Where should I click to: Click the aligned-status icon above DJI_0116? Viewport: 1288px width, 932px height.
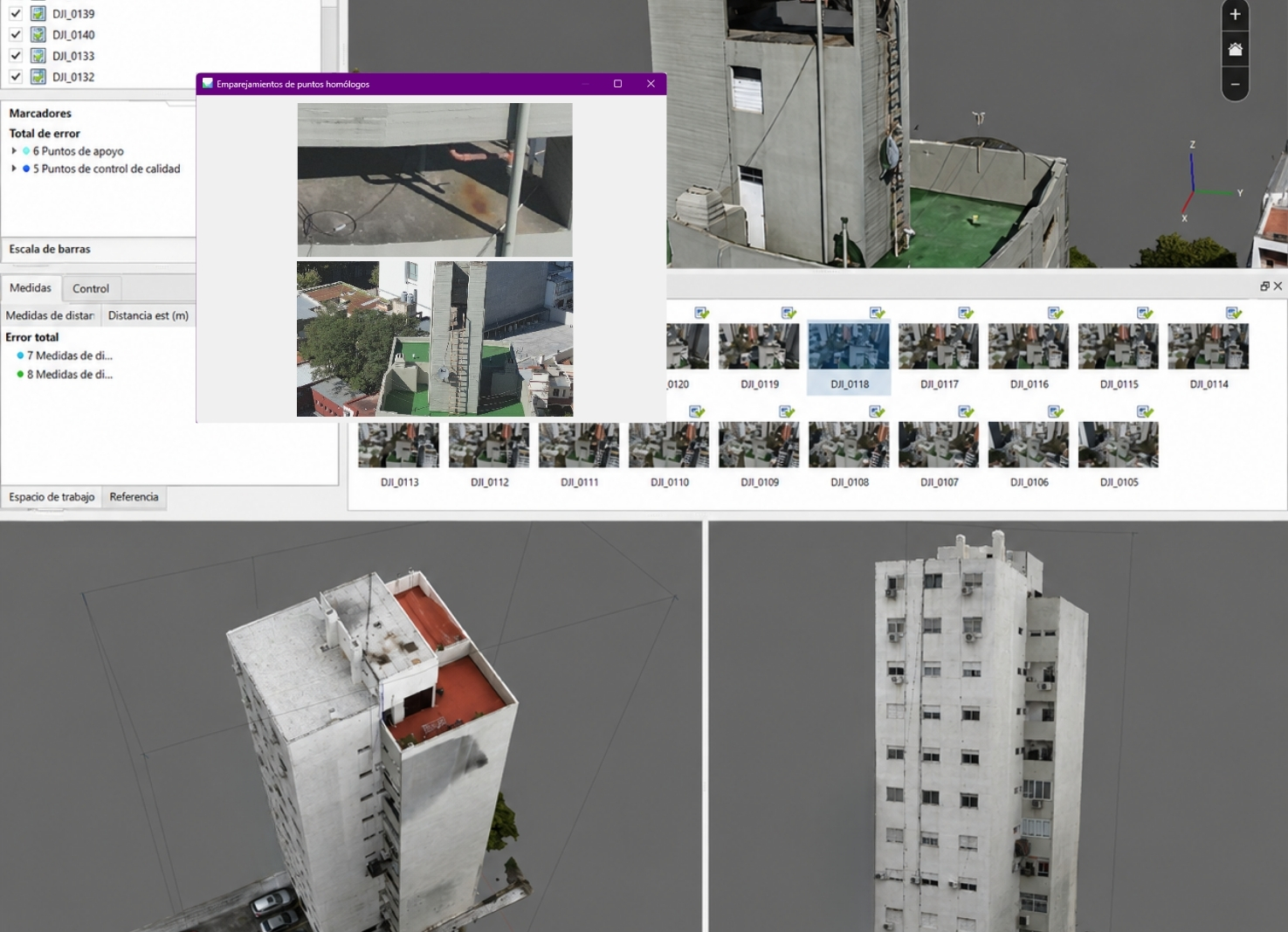coord(1056,313)
